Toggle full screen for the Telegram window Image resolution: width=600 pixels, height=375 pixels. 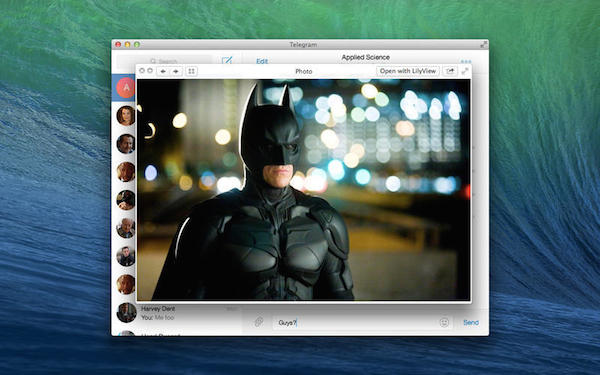[484, 44]
